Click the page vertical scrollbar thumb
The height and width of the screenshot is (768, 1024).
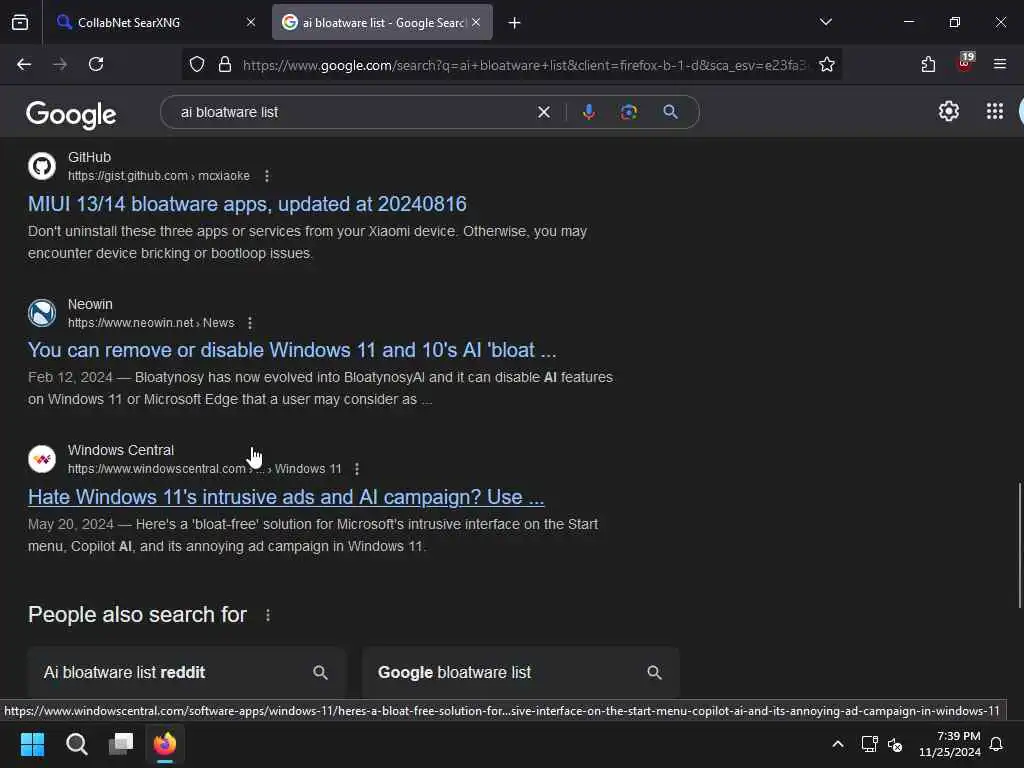[1019, 545]
